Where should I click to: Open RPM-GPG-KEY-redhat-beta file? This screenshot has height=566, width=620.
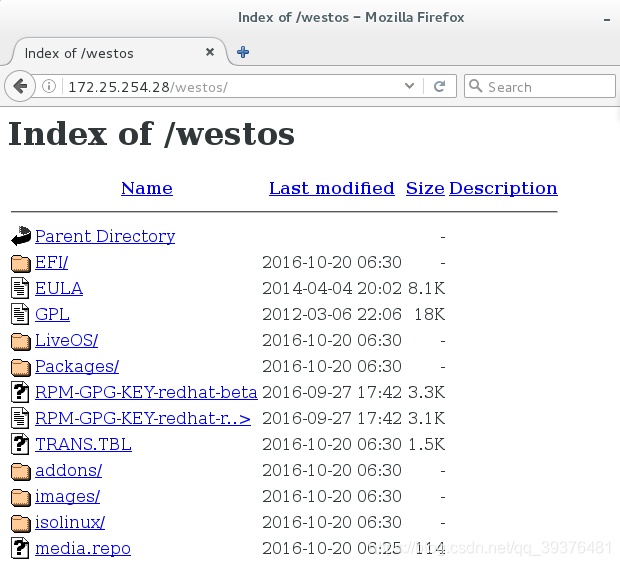click(x=146, y=392)
